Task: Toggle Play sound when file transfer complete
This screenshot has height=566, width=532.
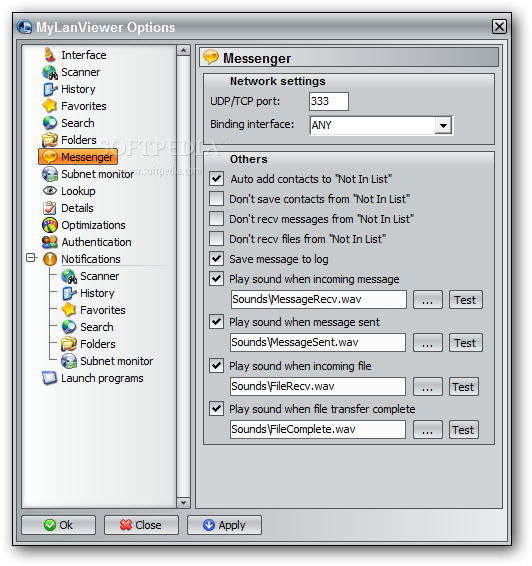Action: [217, 409]
